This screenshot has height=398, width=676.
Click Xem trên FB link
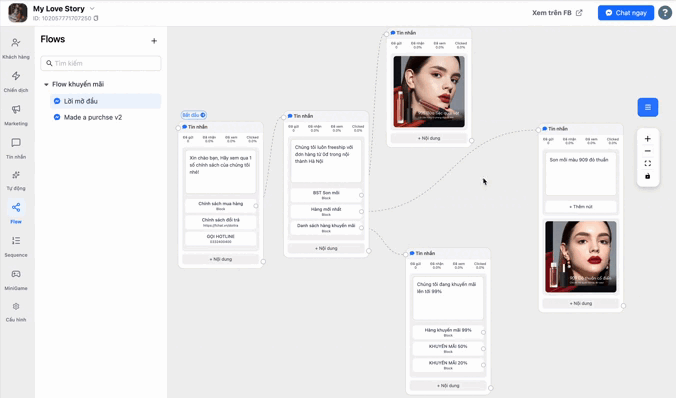click(x=557, y=13)
